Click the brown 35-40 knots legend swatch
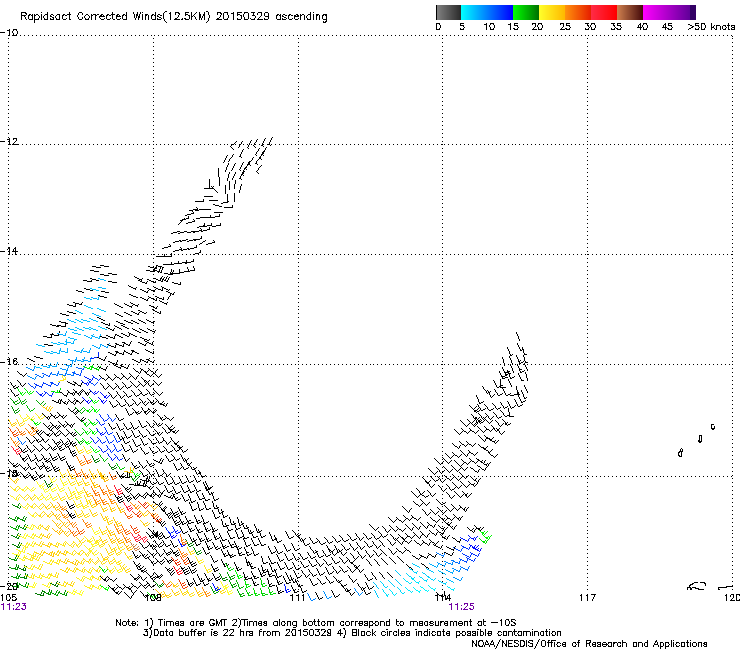Screen dimensions: 740x650 click(x=630, y=12)
